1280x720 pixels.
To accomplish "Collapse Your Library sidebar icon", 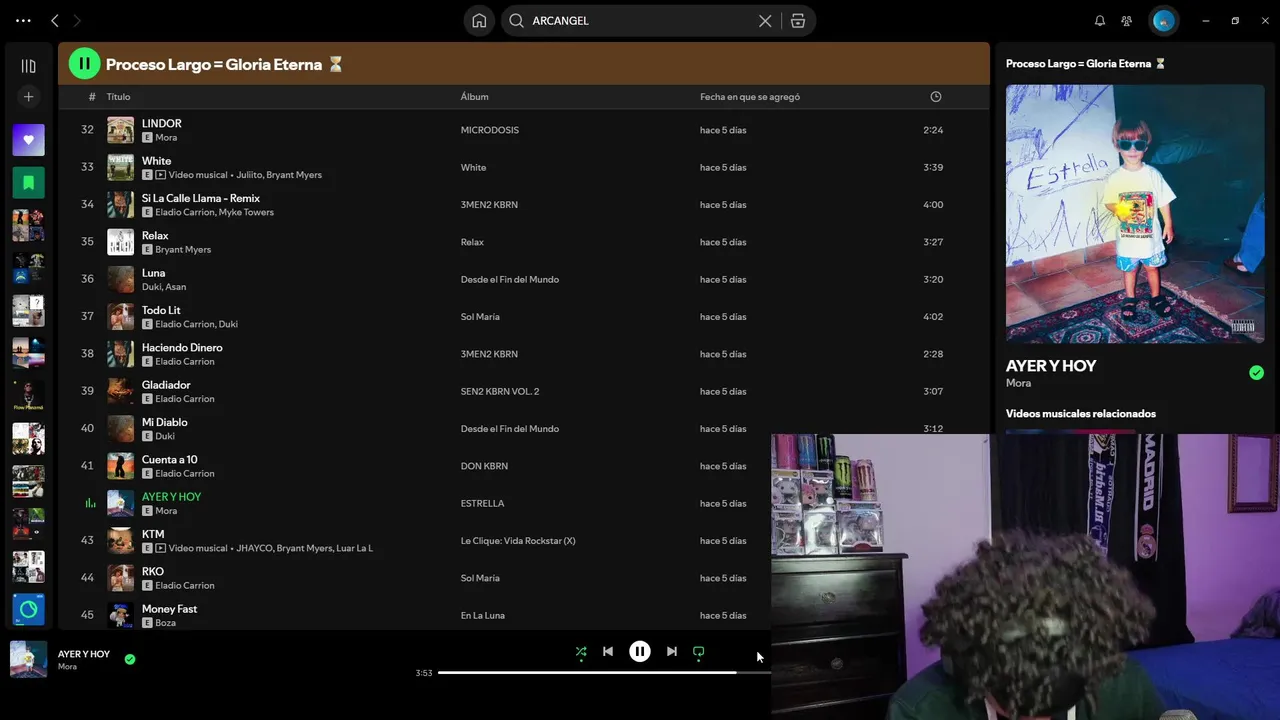I will click(28, 66).
